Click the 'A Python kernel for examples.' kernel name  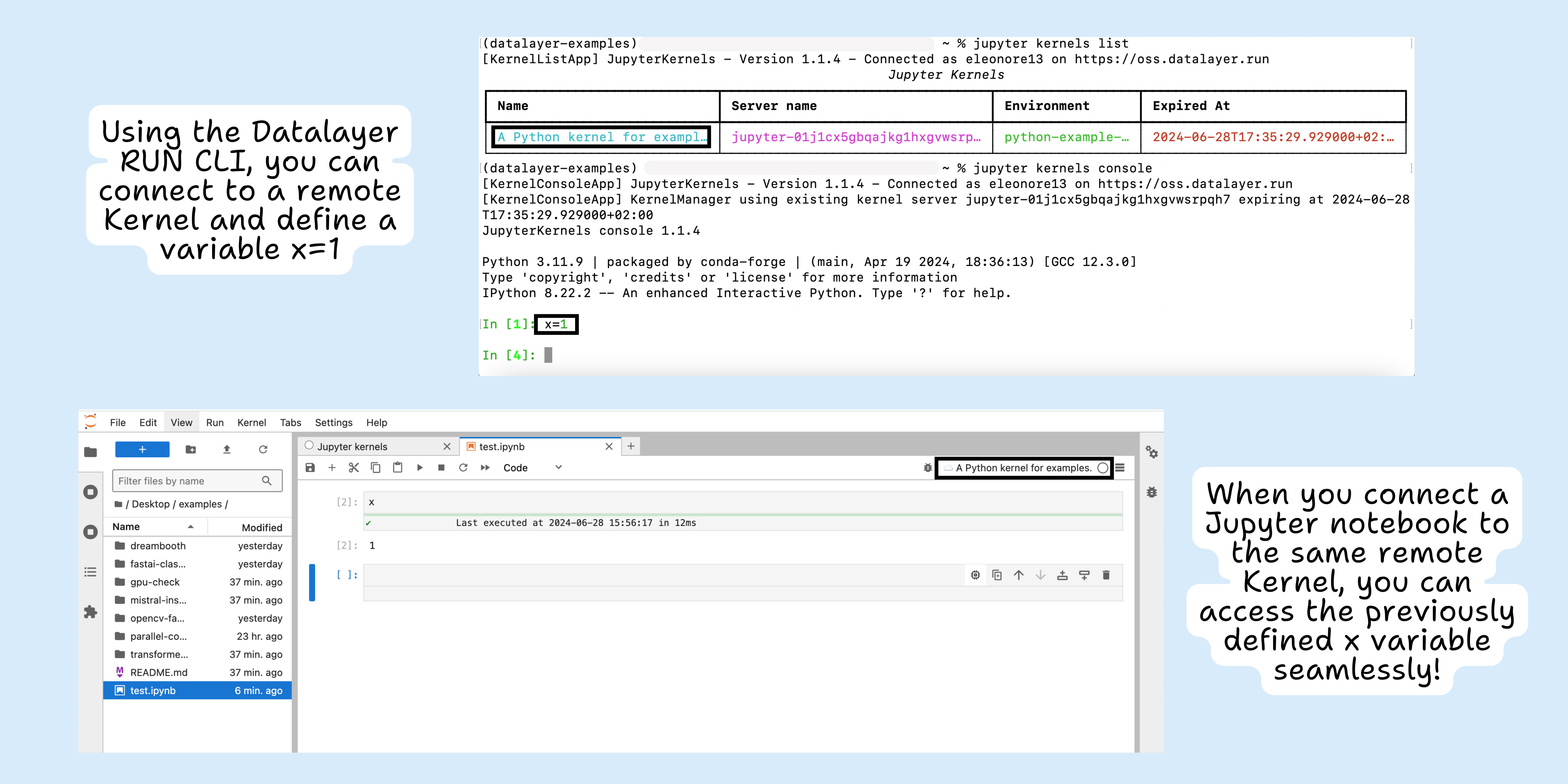tap(1023, 468)
